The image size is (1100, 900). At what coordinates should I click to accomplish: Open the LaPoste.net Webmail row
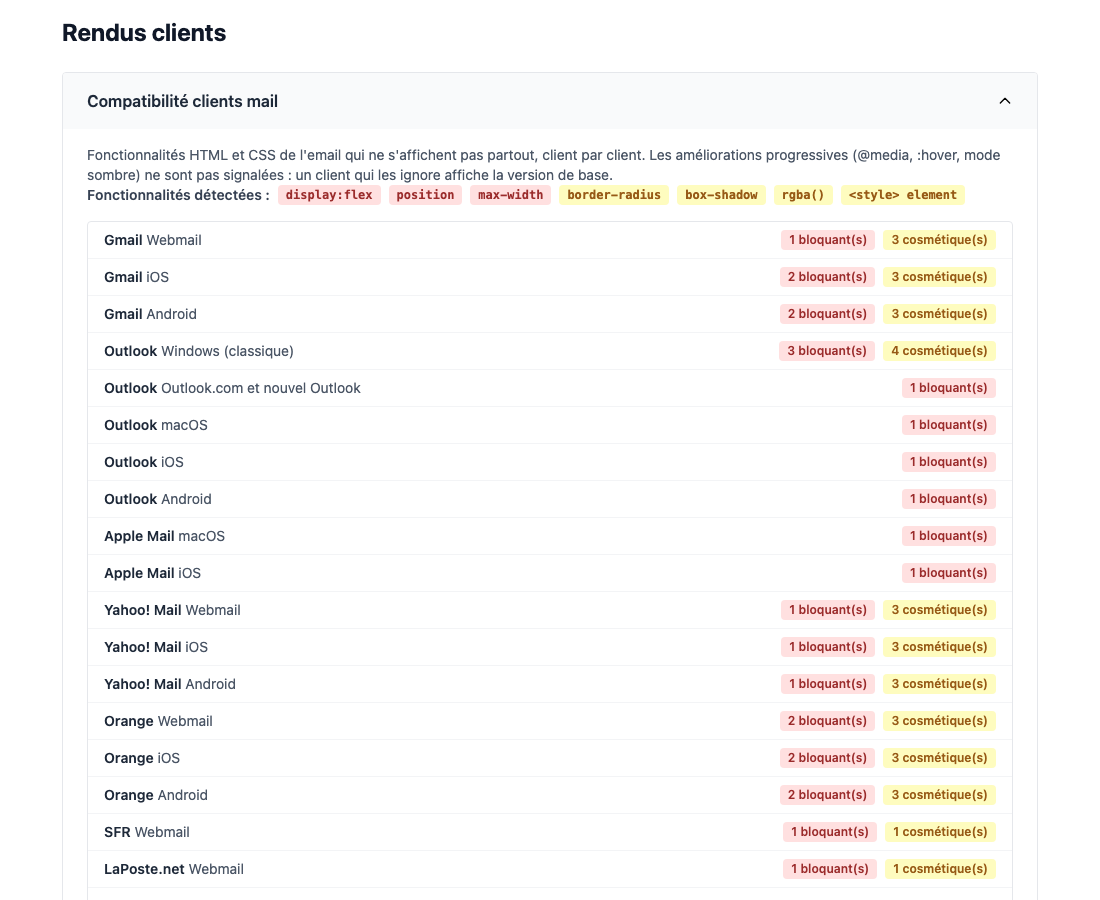point(549,869)
